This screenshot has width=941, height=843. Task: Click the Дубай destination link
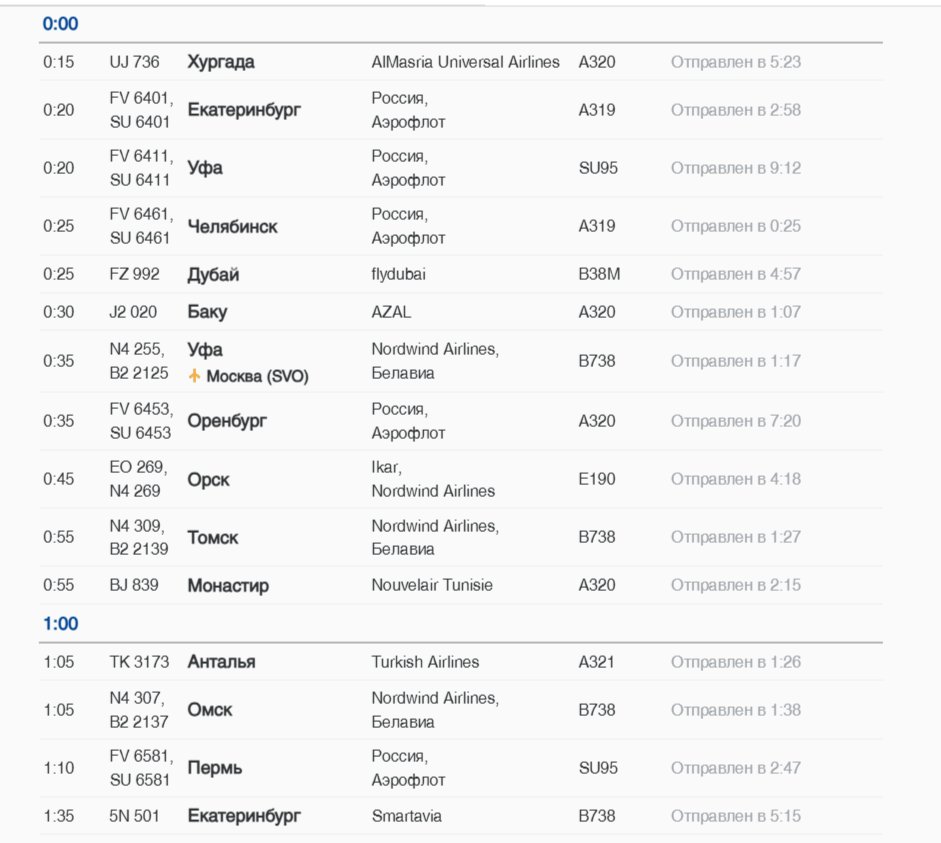tap(213, 274)
